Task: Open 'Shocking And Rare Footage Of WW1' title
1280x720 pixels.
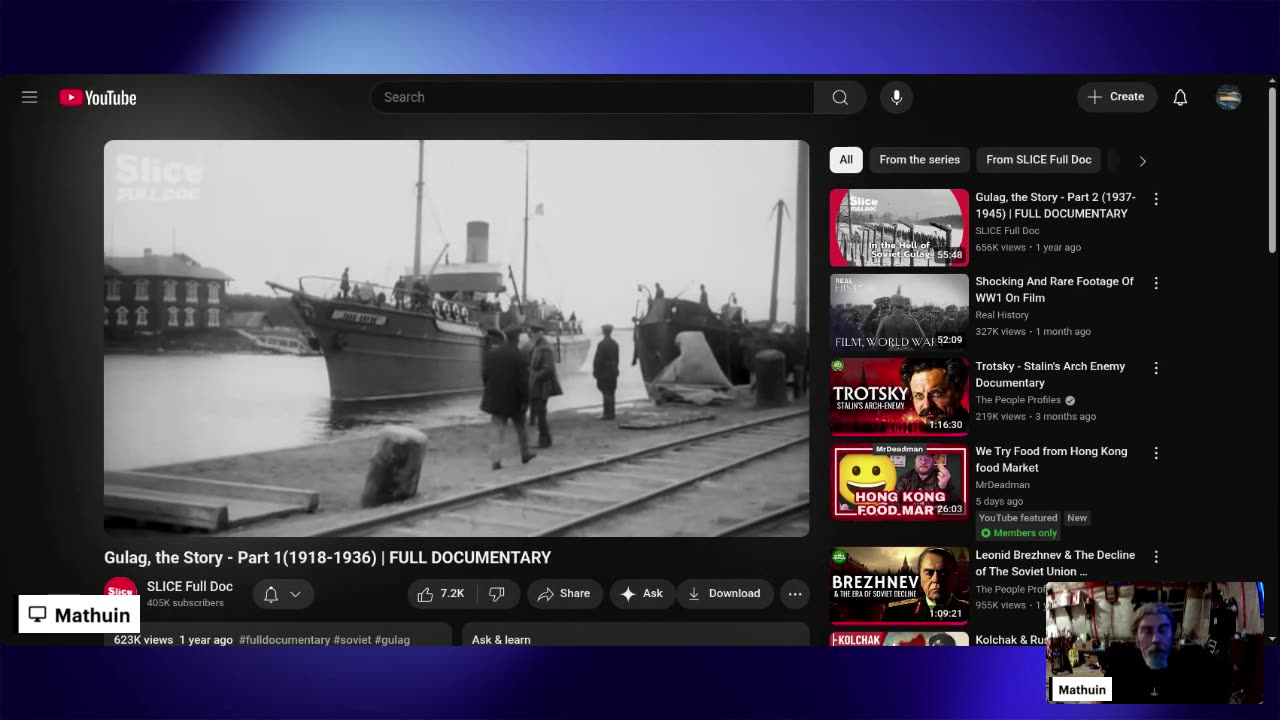Action: pyautogui.click(x=1054, y=290)
